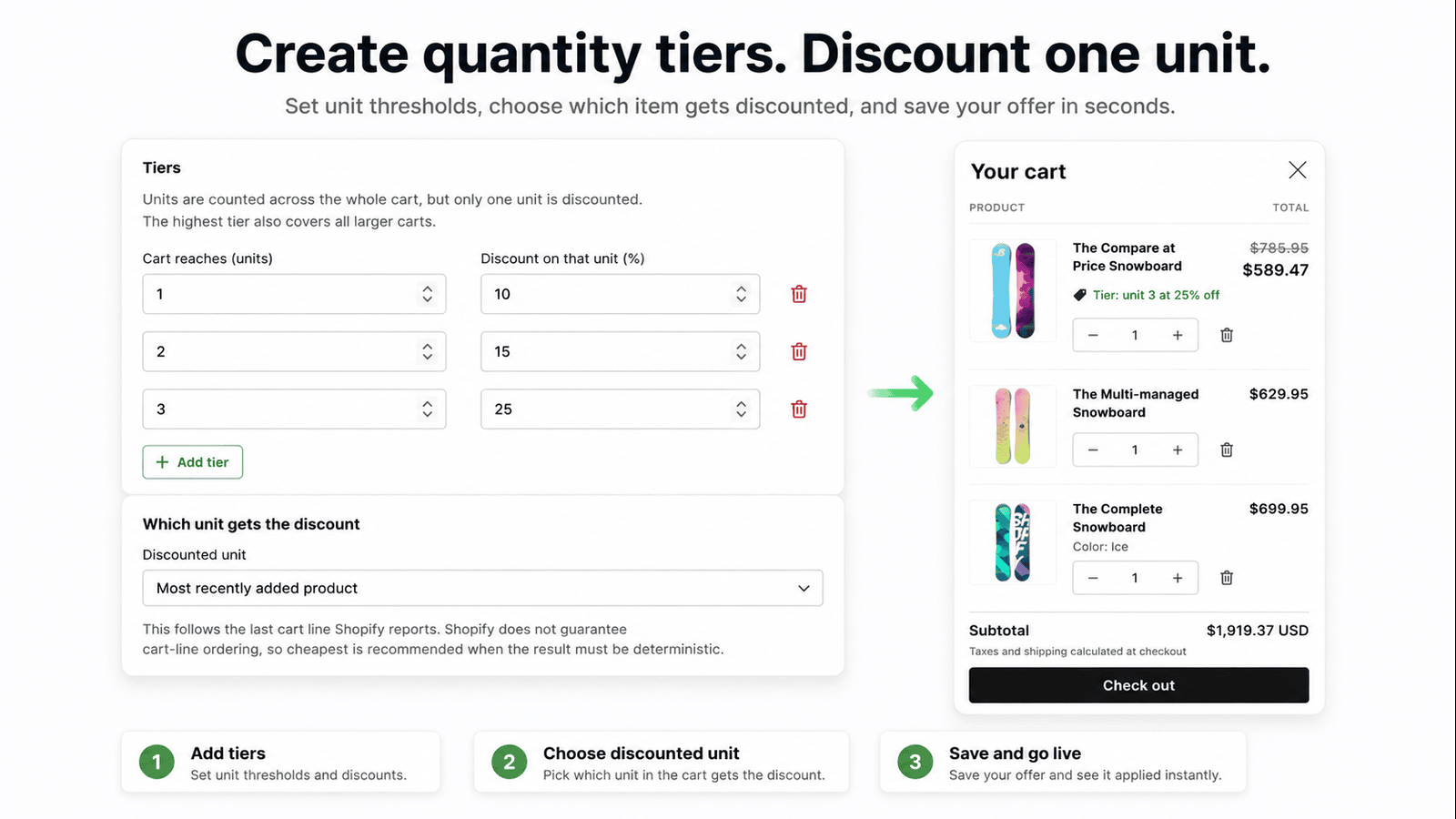
Task: Close the Your cart panel
Action: pyautogui.click(x=1298, y=170)
